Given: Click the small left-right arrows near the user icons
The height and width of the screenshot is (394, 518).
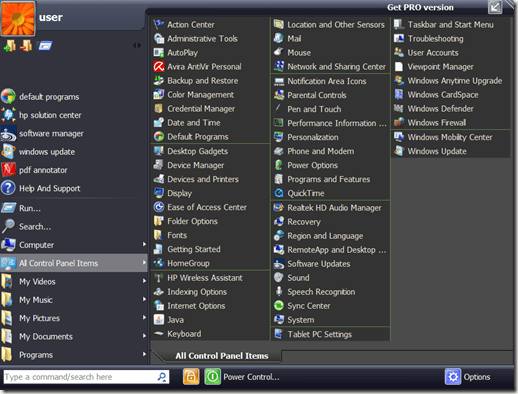Looking at the screenshot, I should (137, 45).
